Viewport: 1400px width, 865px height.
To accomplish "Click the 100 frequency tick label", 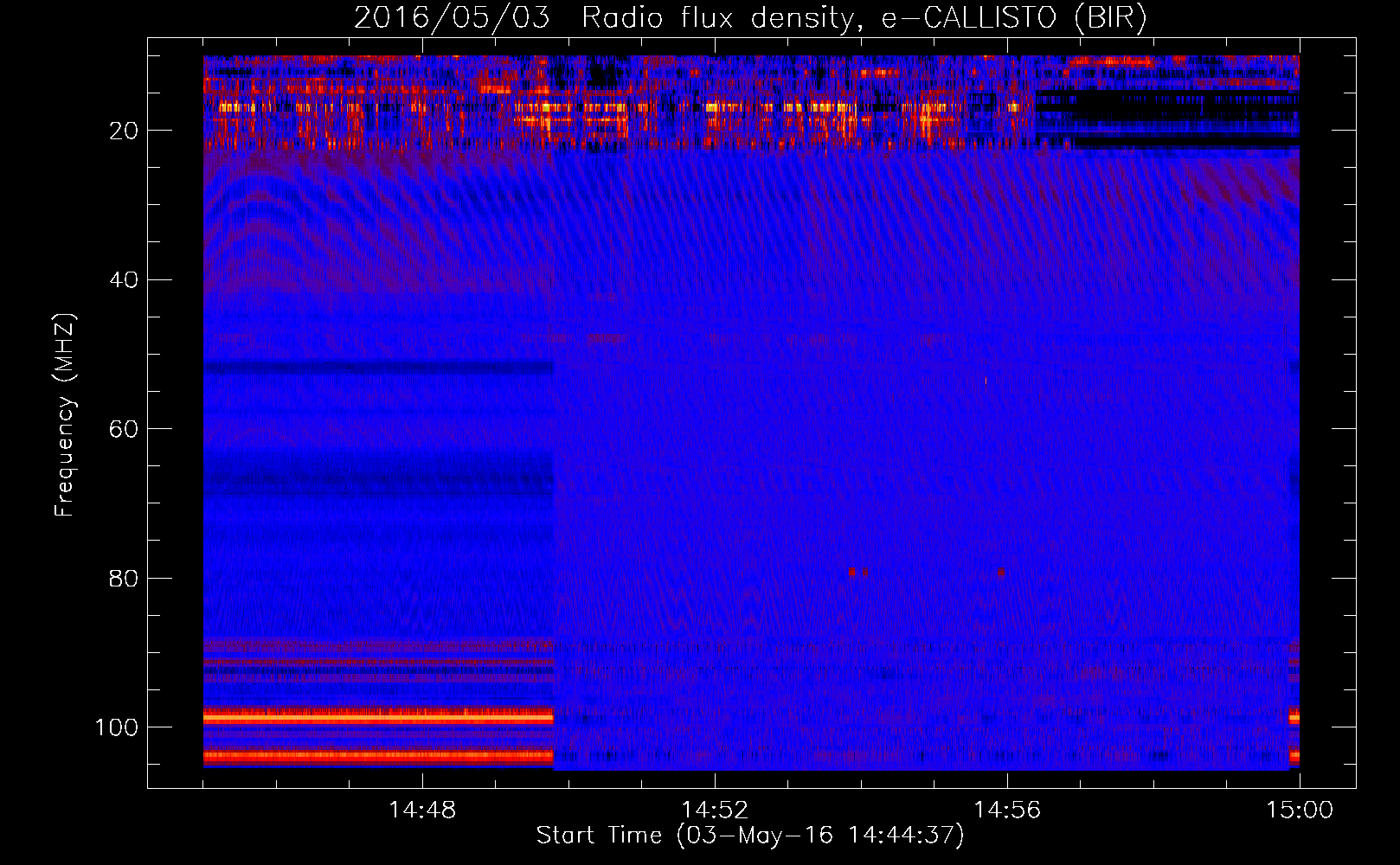I will [x=117, y=727].
